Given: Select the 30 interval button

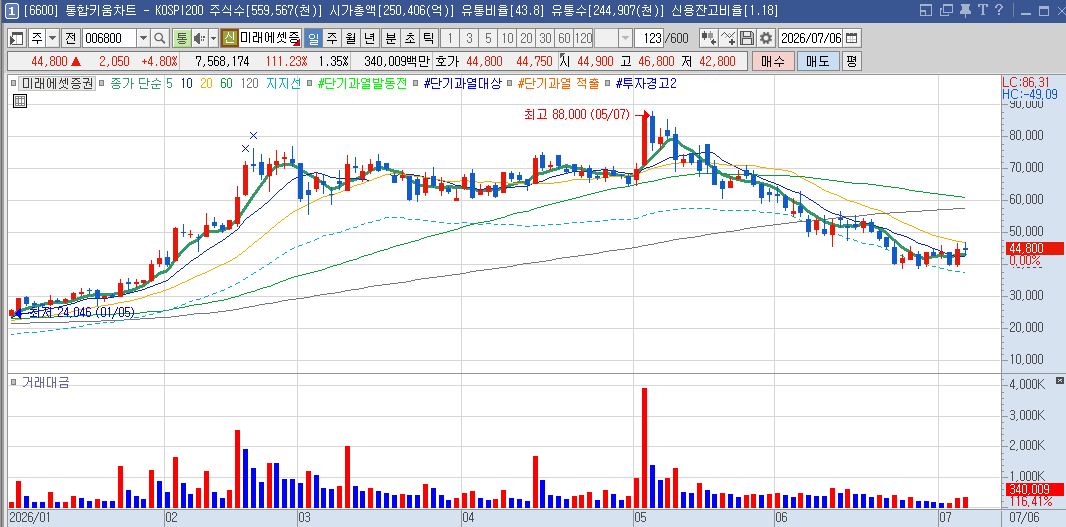Looking at the screenshot, I should point(545,38).
